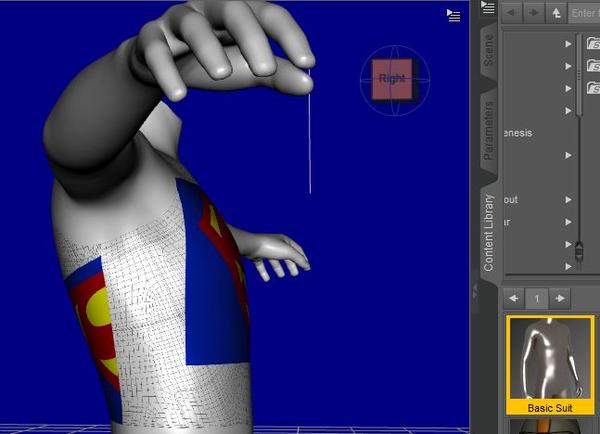
Task: Click the pane collapse handle below Content Library tab
Action: pyautogui.click(x=476, y=294)
